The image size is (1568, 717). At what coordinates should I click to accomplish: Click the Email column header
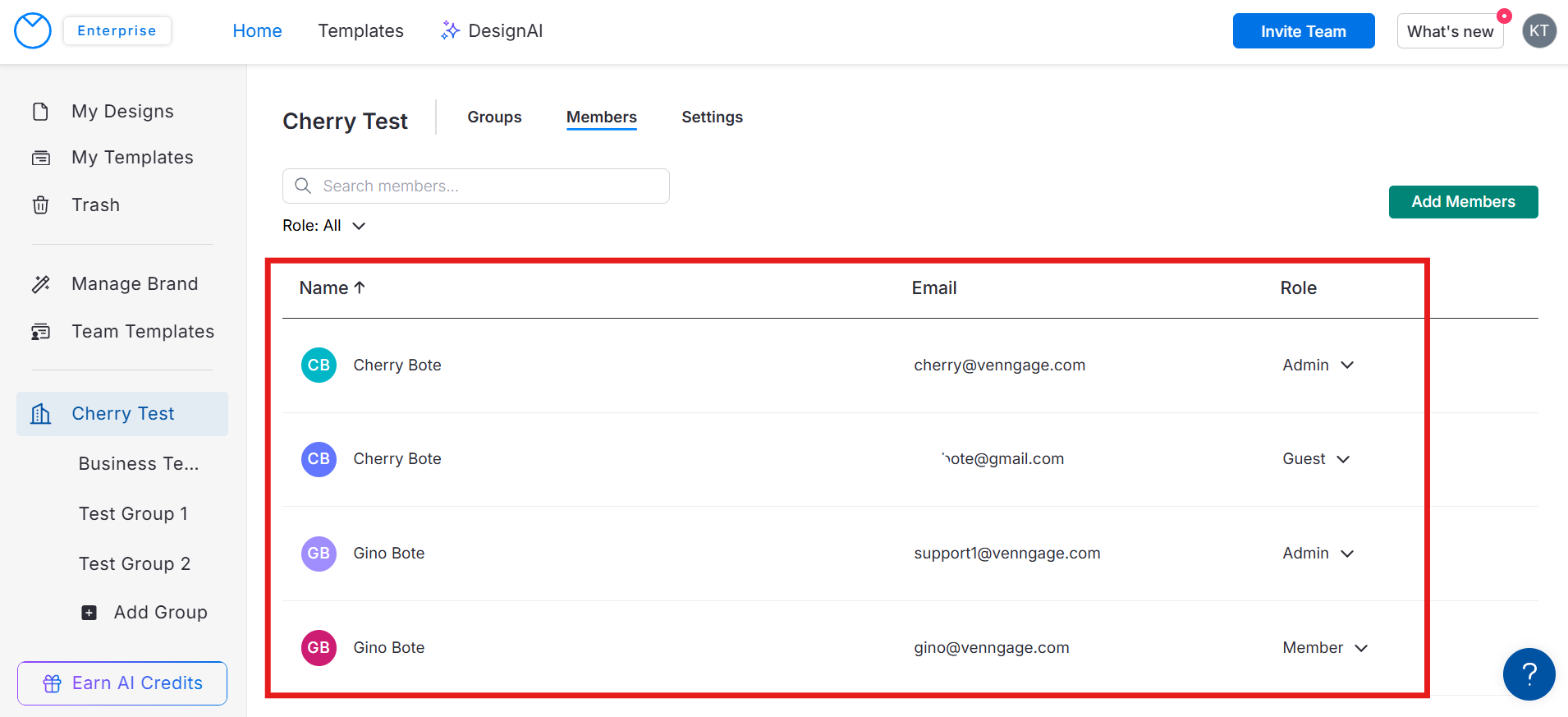[x=933, y=287]
